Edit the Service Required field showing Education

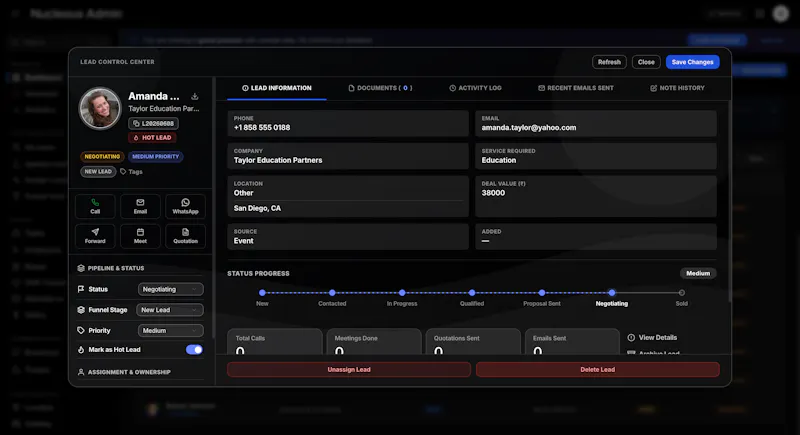[596, 156]
